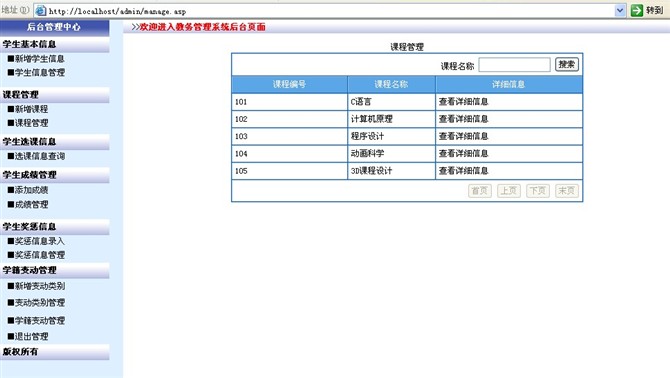Click the 课程编号 column header
670x378 pixels.
coord(290,85)
